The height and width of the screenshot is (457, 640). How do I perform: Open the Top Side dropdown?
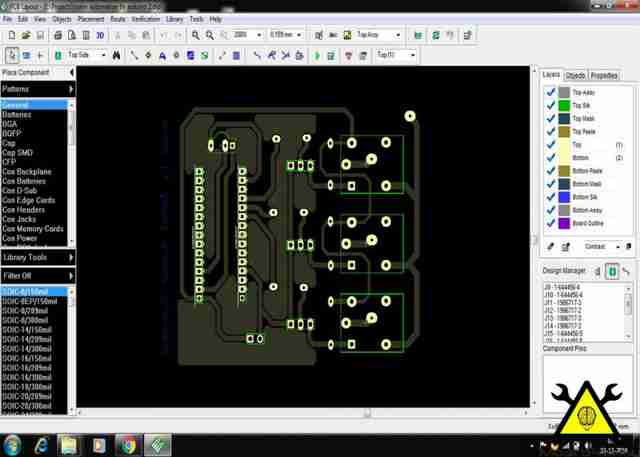coord(86,55)
